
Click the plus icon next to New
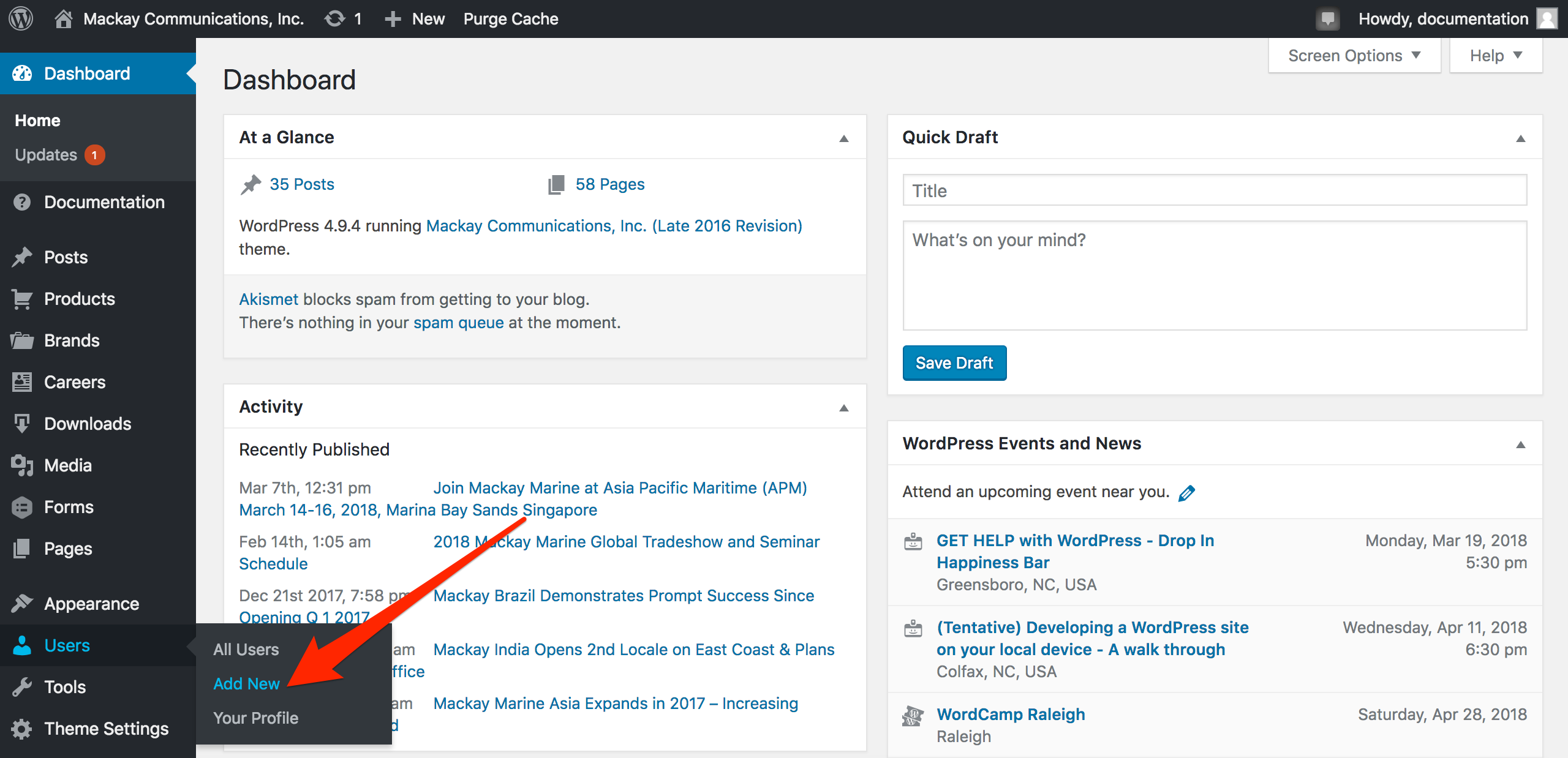point(393,19)
